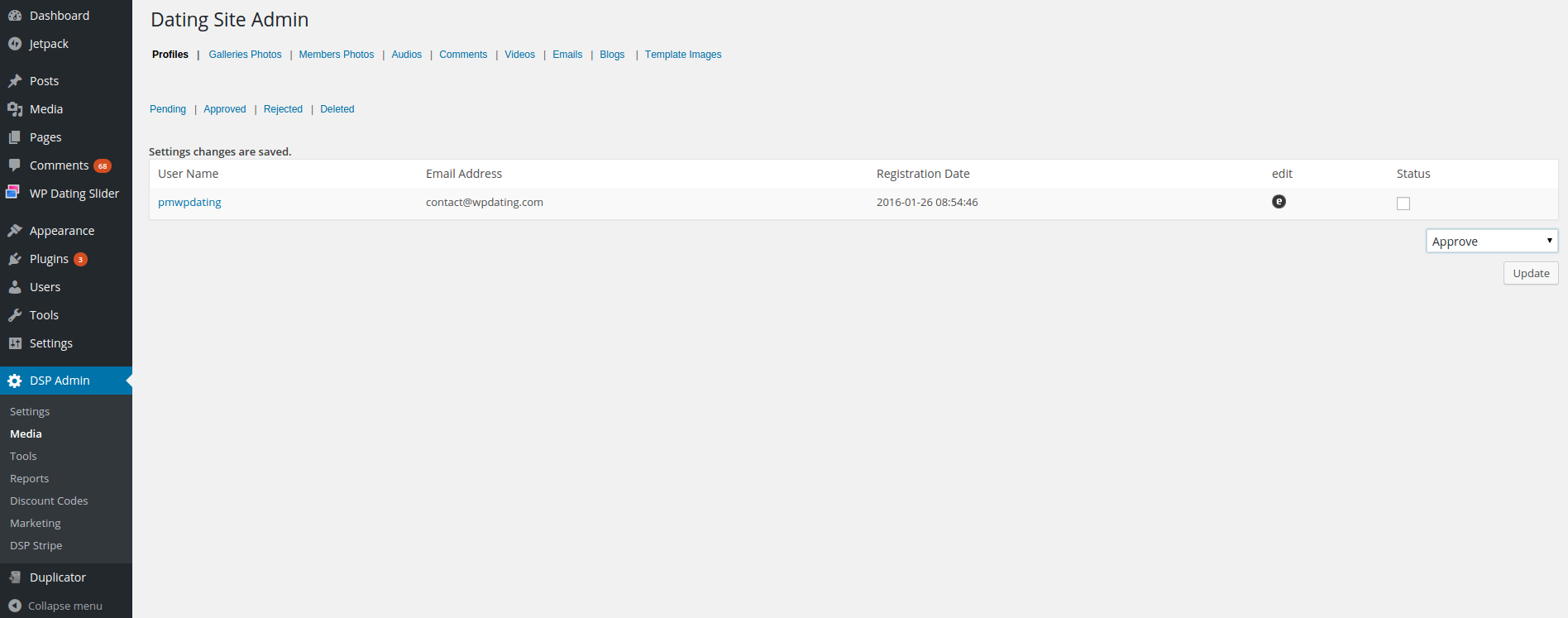This screenshot has width=1568, height=618.
Task: Show Rejected profiles
Action: click(x=283, y=109)
